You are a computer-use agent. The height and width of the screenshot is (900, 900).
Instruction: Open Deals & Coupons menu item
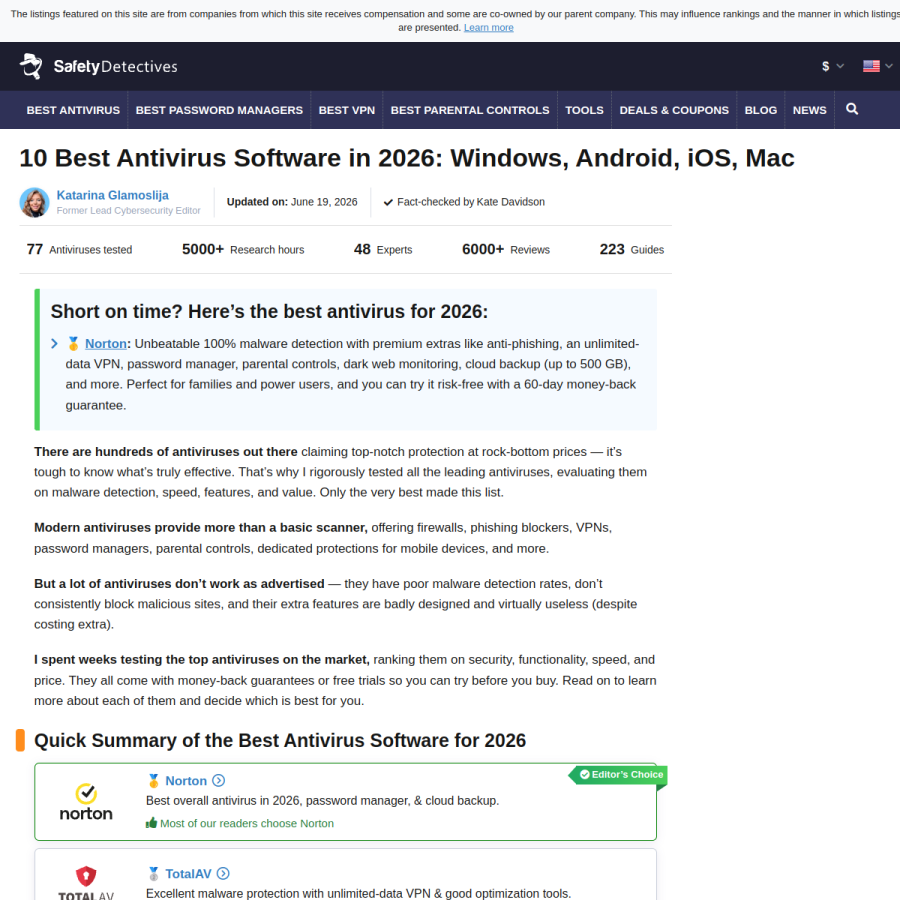coord(674,110)
